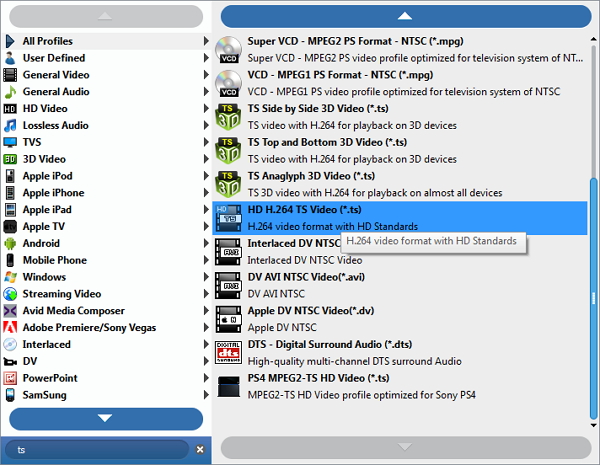The width and height of the screenshot is (600, 465).
Task: Expand the Interlaced submenu arrow
Action: pos(206,344)
